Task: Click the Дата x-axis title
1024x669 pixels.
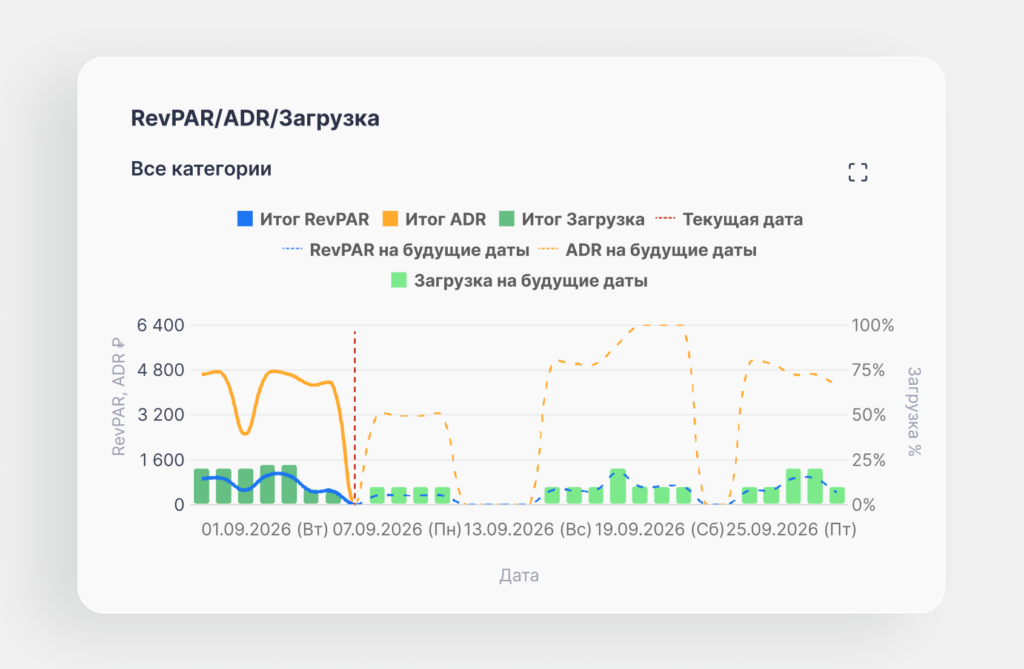Action: [x=519, y=576]
